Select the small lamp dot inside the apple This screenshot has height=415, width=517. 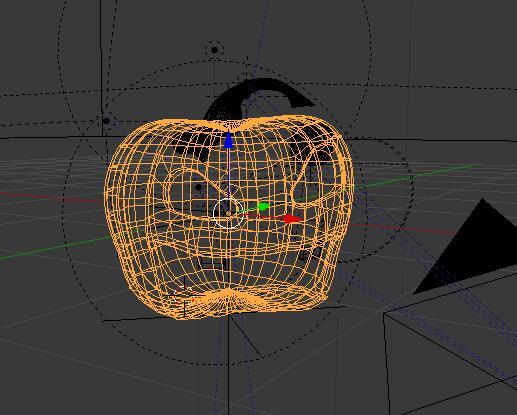(199, 187)
